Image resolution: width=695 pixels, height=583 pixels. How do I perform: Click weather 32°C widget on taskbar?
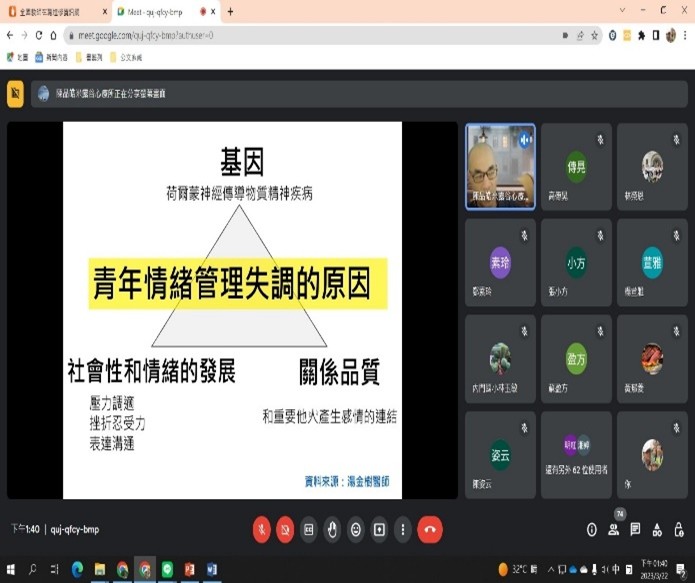click(x=517, y=569)
